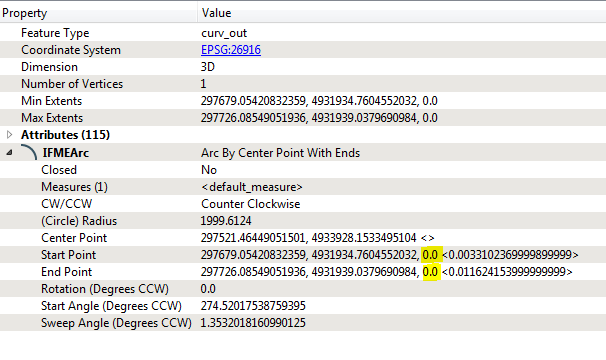Click the Sweep Angle value 1.3532018160990125
Image resolution: width=606 pixels, height=360 pixels.
[x=253, y=323]
